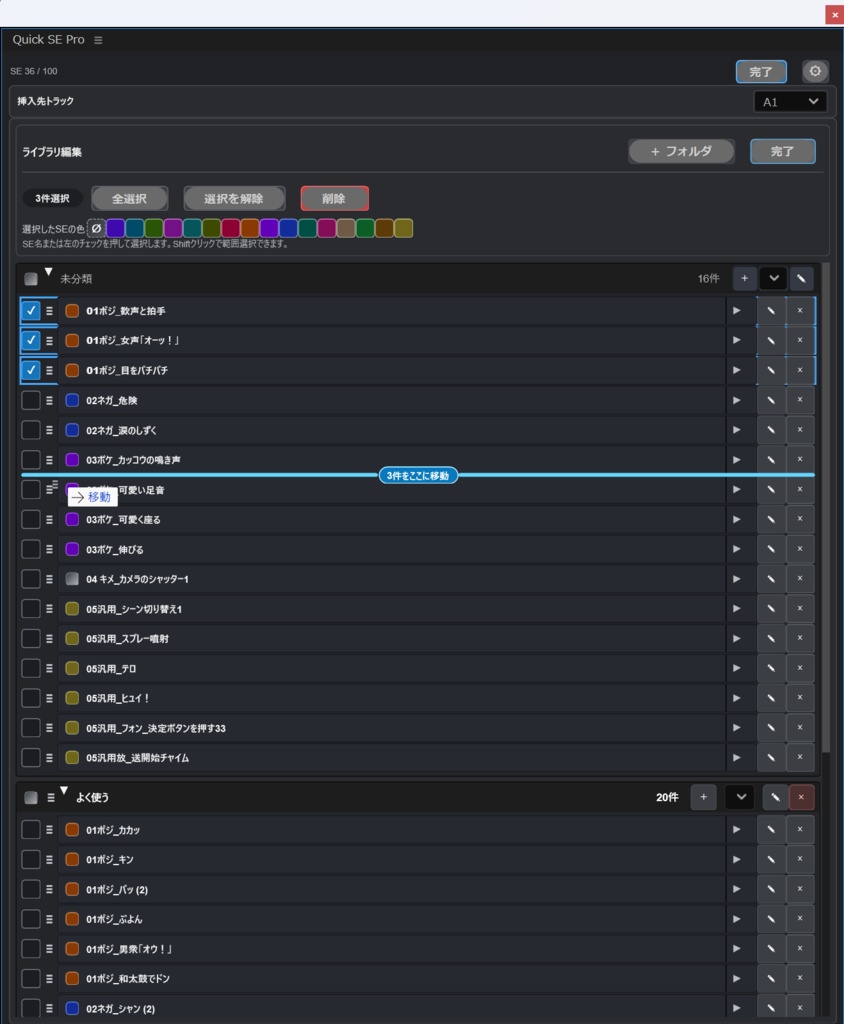Click the 選択を解除 button
This screenshot has height=1024, width=844.
click(x=234, y=199)
